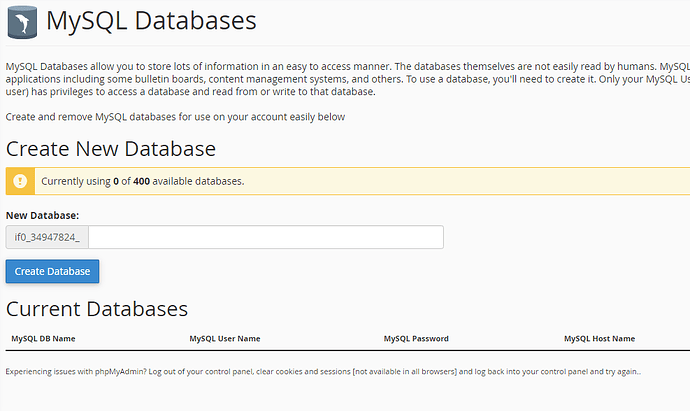Choose the "MySQL Host Name" column header
This screenshot has height=411, width=690.
point(599,339)
